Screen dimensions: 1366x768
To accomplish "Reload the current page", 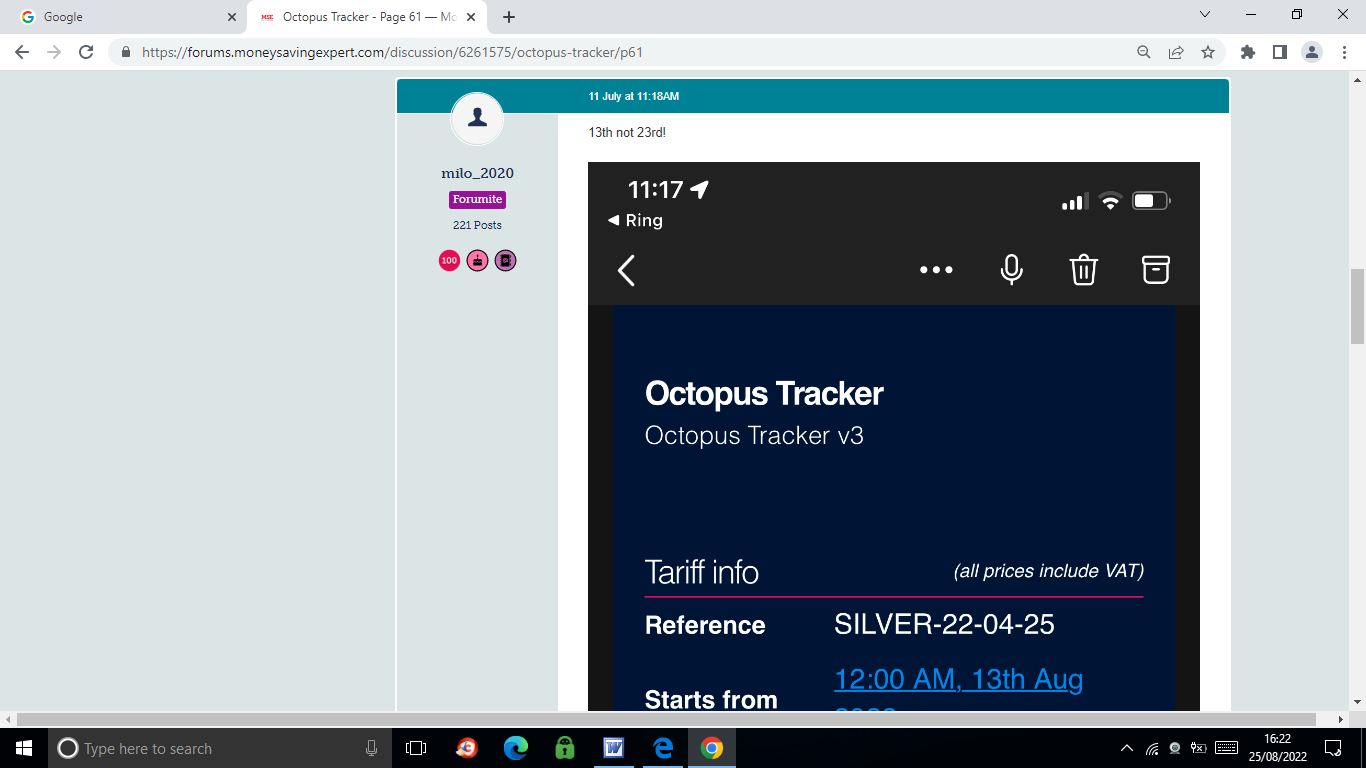I will coord(86,52).
